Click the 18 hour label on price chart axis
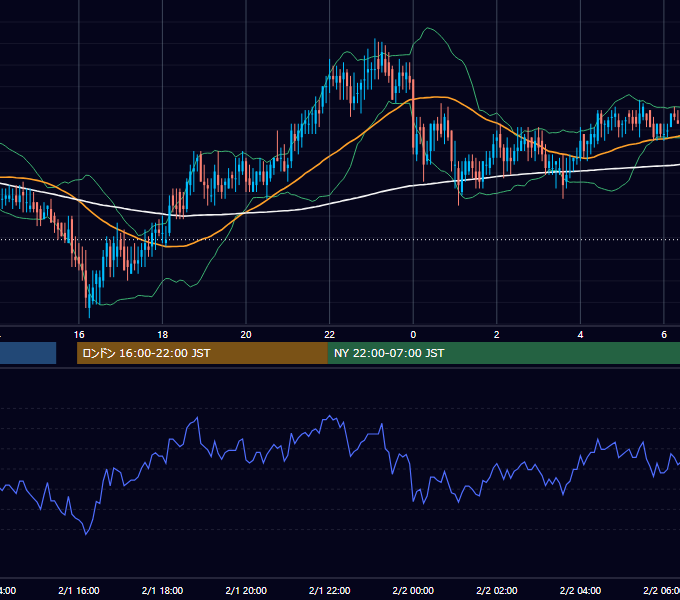Image resolution: width=680 pixels, height=600 pixels. coord(162,334)
